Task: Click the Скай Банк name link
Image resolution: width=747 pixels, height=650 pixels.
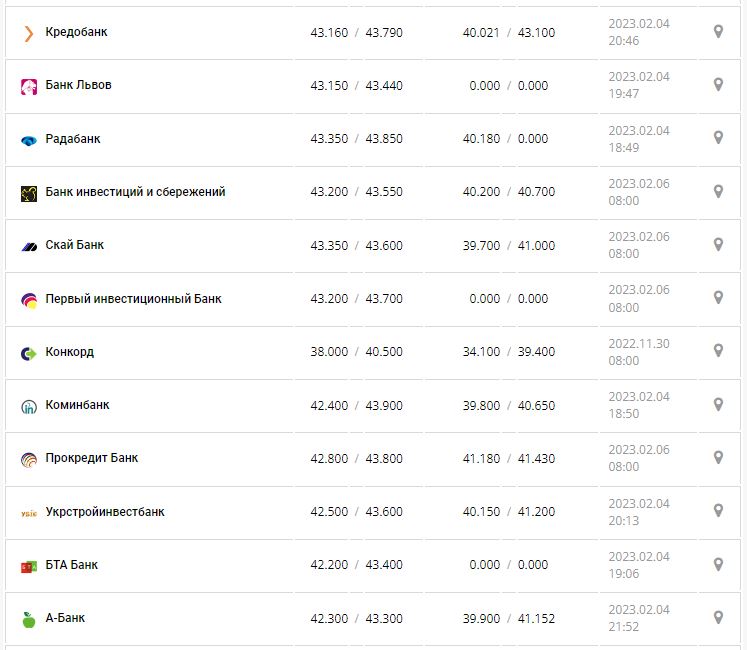Action: pos(75,245)
